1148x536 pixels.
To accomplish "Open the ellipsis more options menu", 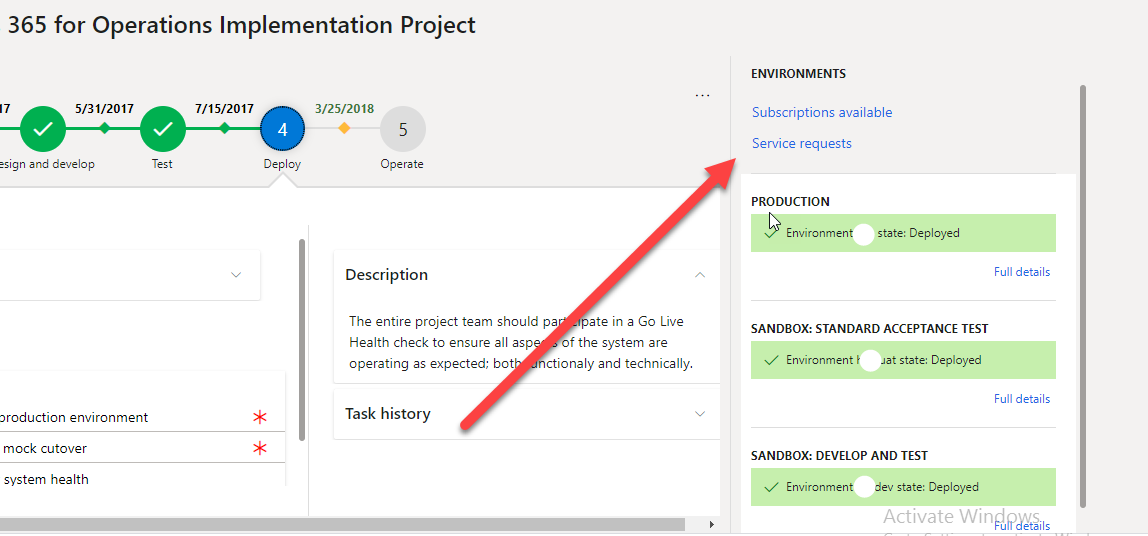I will pyautogui.click(x=702, y=95).
